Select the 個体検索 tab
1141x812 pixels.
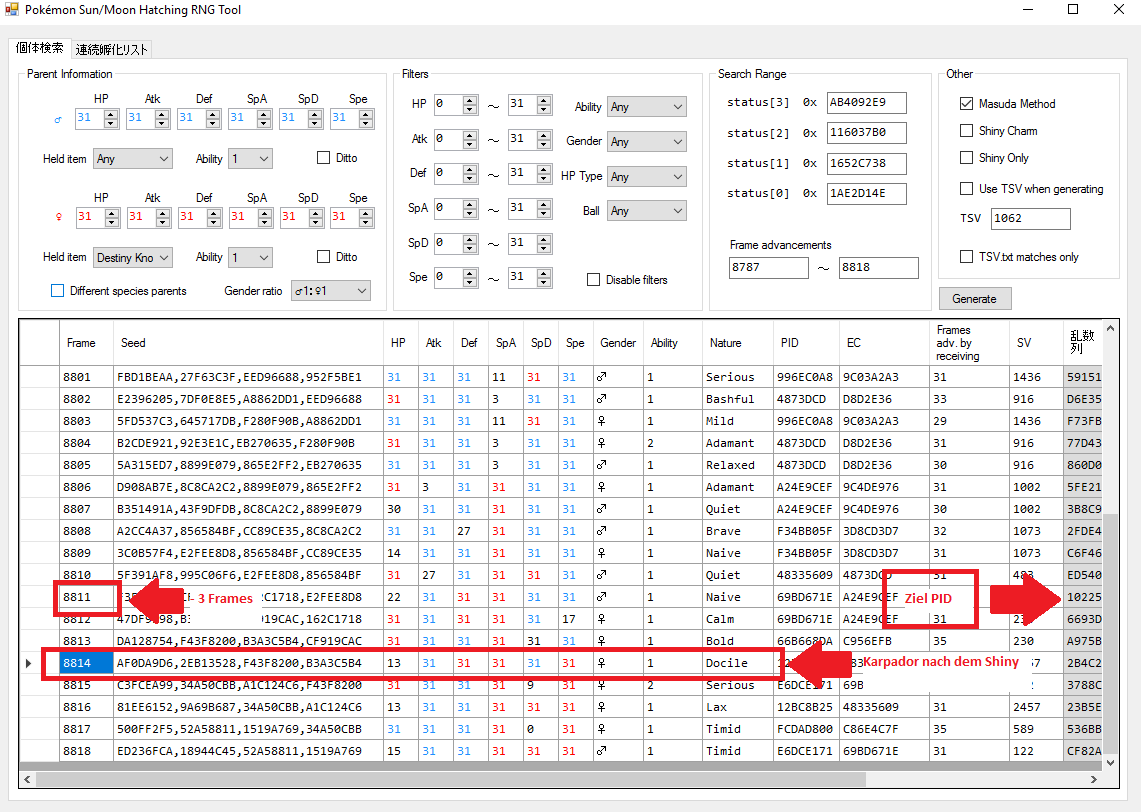40,48
